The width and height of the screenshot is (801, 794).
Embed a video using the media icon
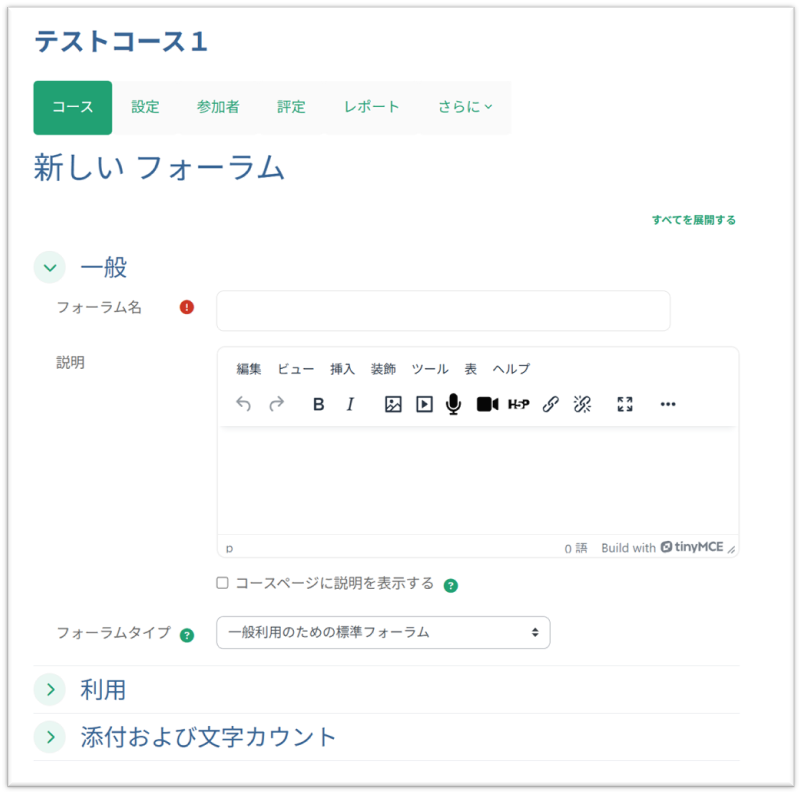click(x=422, y=404)
